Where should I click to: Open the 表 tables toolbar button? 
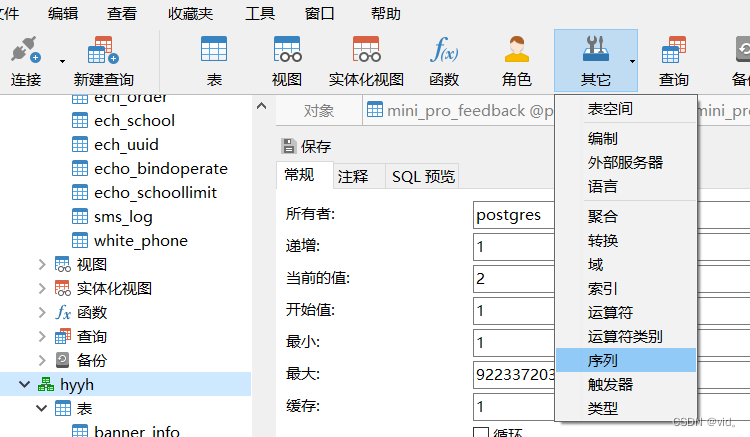(214, 61)
